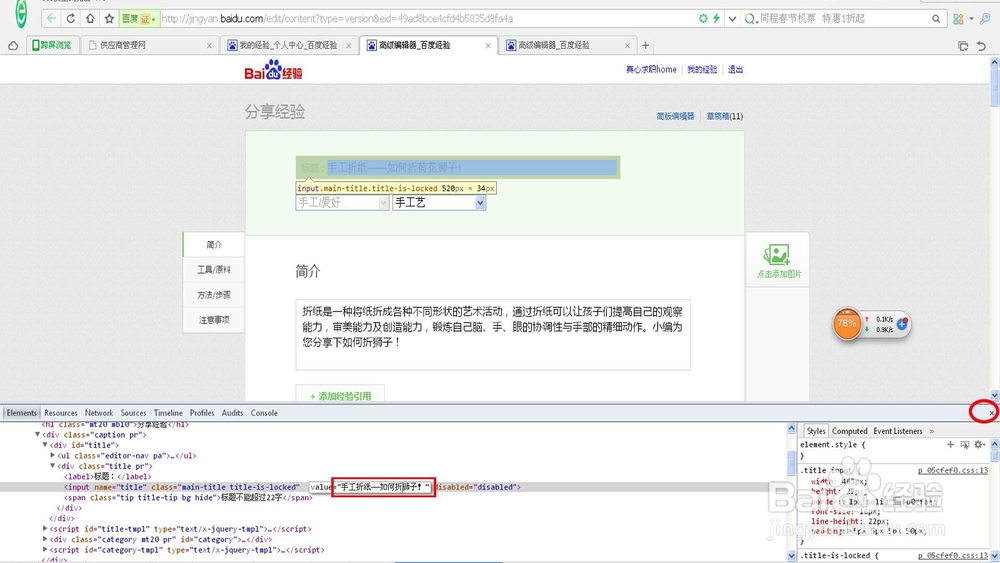Open the Timeline devtools tab
This screenshot has width=1000, height=563.
(x=168, y=413)
